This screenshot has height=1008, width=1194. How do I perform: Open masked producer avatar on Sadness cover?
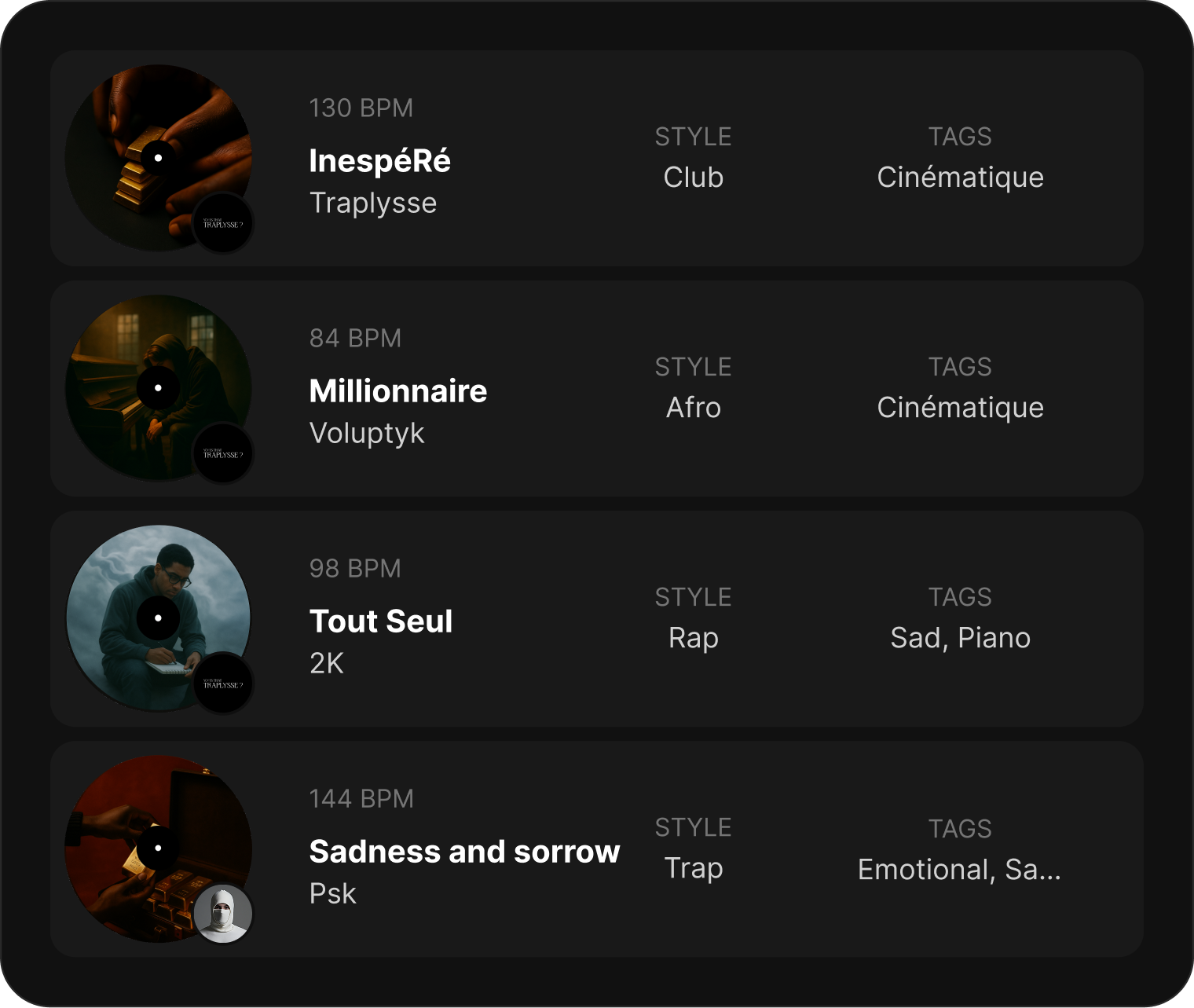click(x=223, y=915)
